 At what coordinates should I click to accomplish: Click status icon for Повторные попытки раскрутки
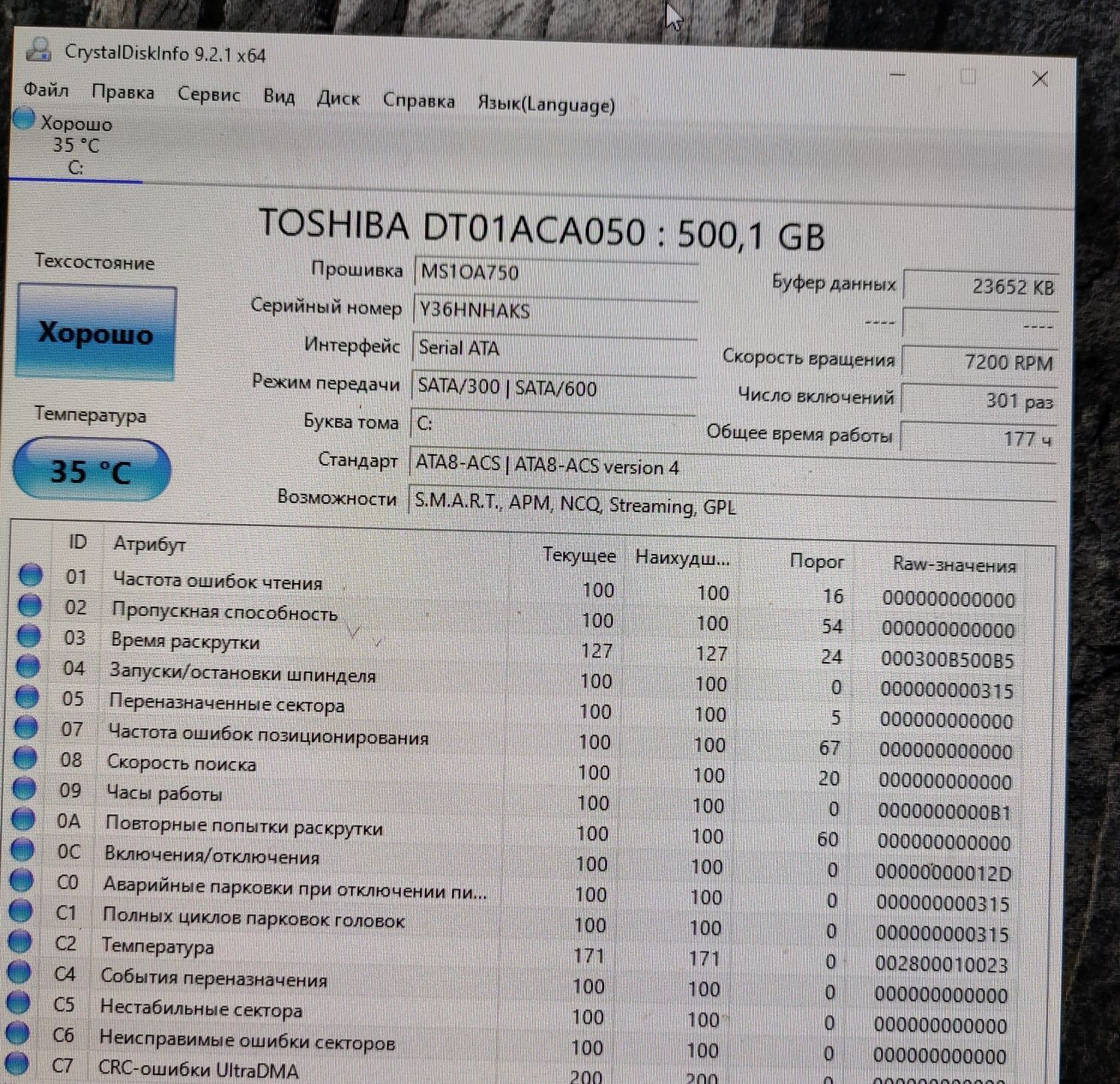click(24, 819)
